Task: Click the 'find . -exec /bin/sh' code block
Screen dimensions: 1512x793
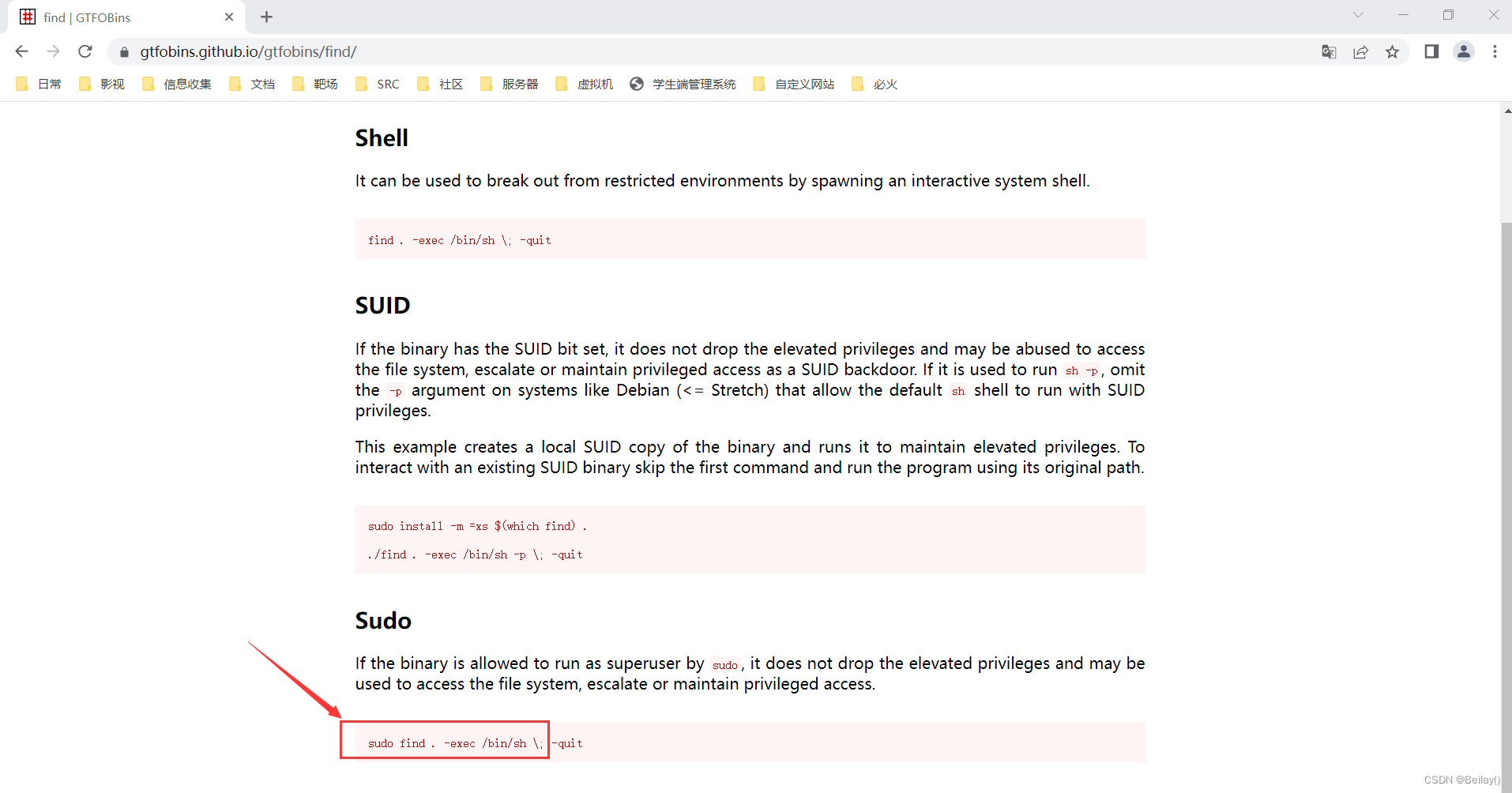Action: coord(750,239)
